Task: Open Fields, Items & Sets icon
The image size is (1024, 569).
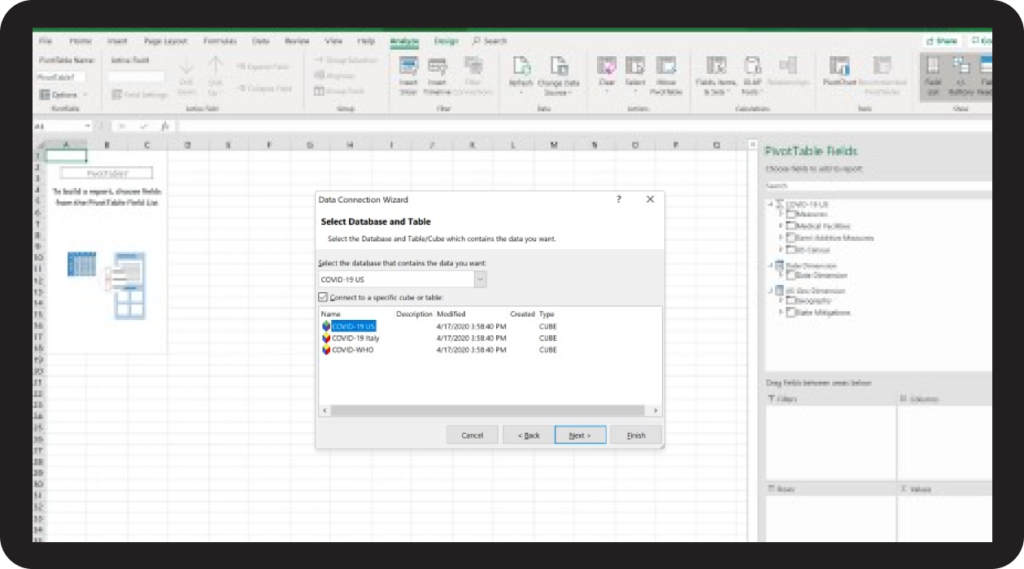Action: 716,67
